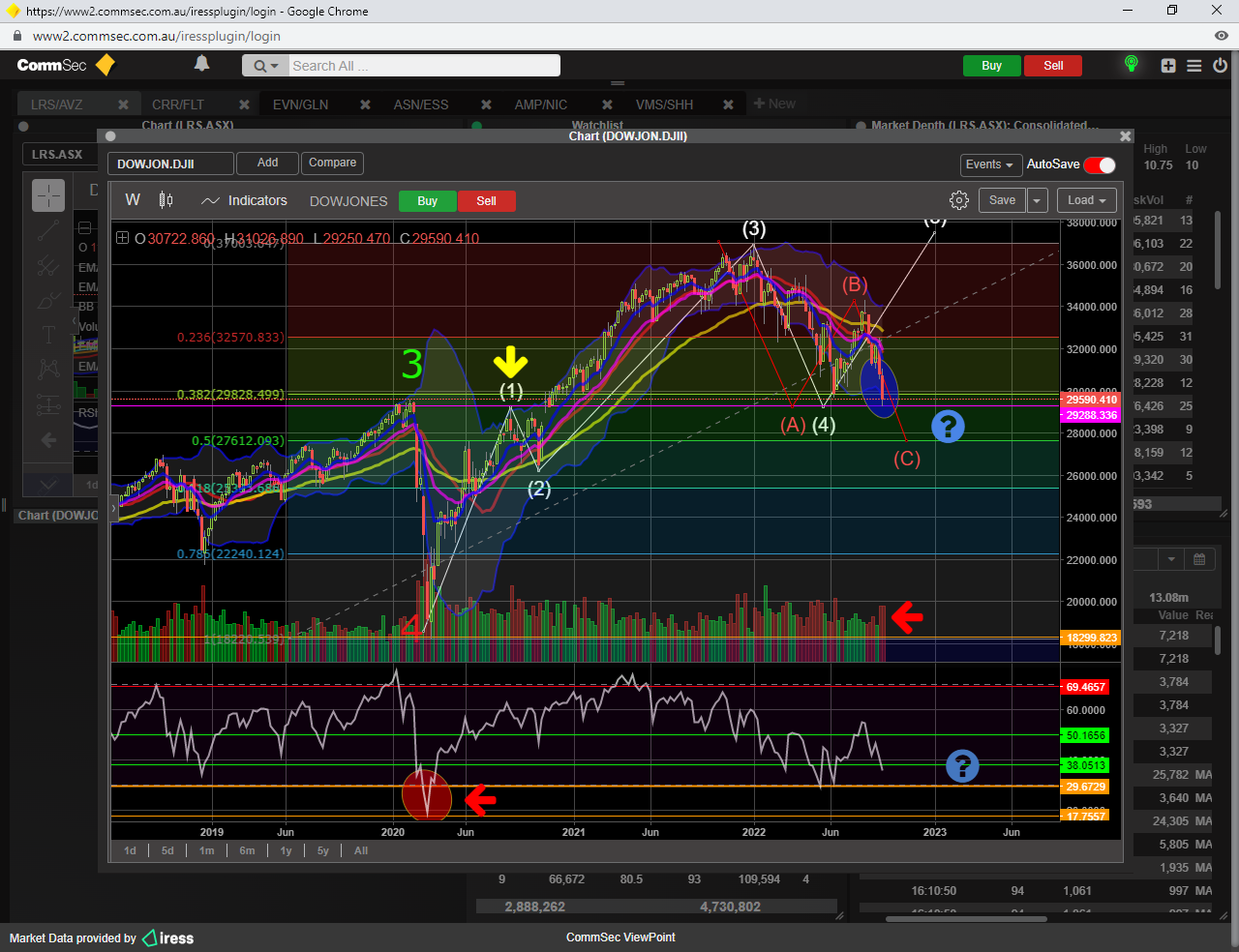Viewport: 1239px width, 952px height.
Task: Switch to the AMP/NIC tab
Action: (x=541, y=104)
